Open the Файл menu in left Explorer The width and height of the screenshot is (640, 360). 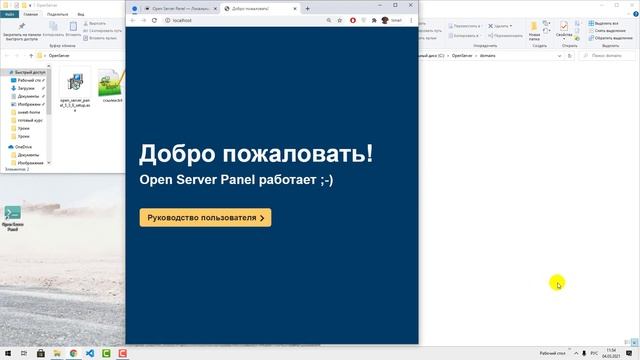point(9,14)
